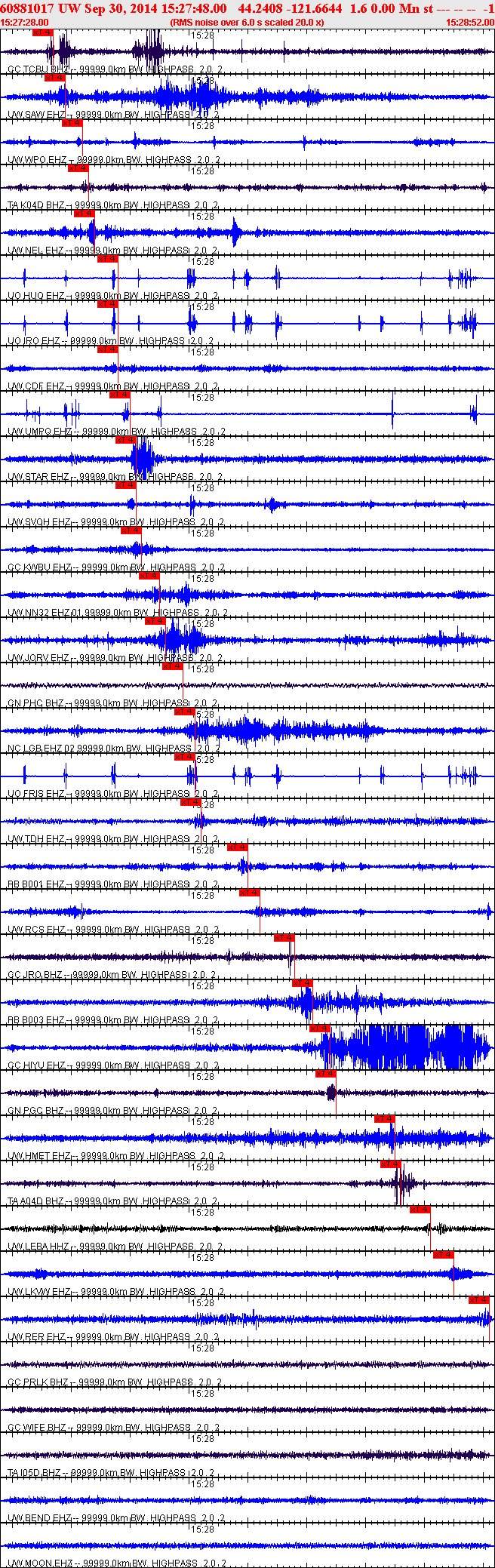Screen dimensions: 495x1568
Task: Select the red pick flag on the TA.A04D trace
Action: 391,1164
